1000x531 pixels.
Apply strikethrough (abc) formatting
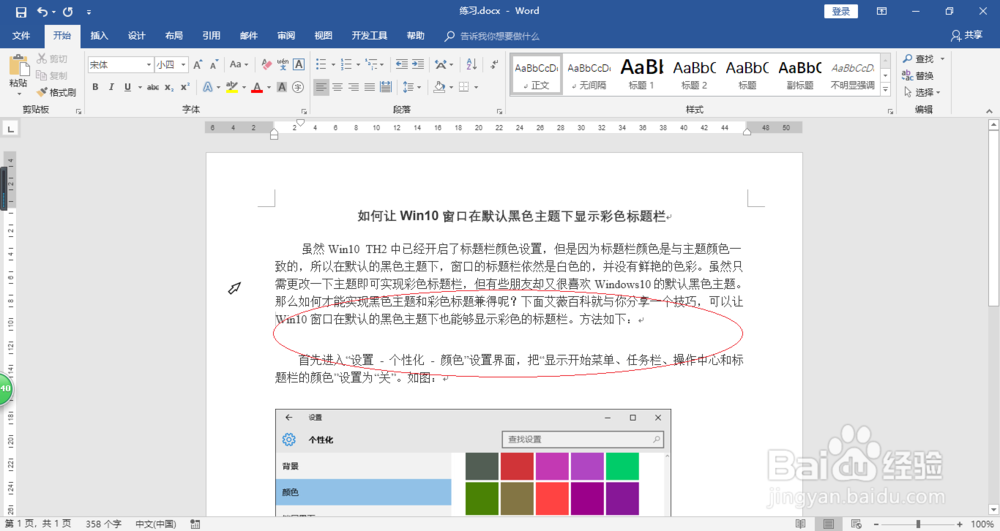152,87
